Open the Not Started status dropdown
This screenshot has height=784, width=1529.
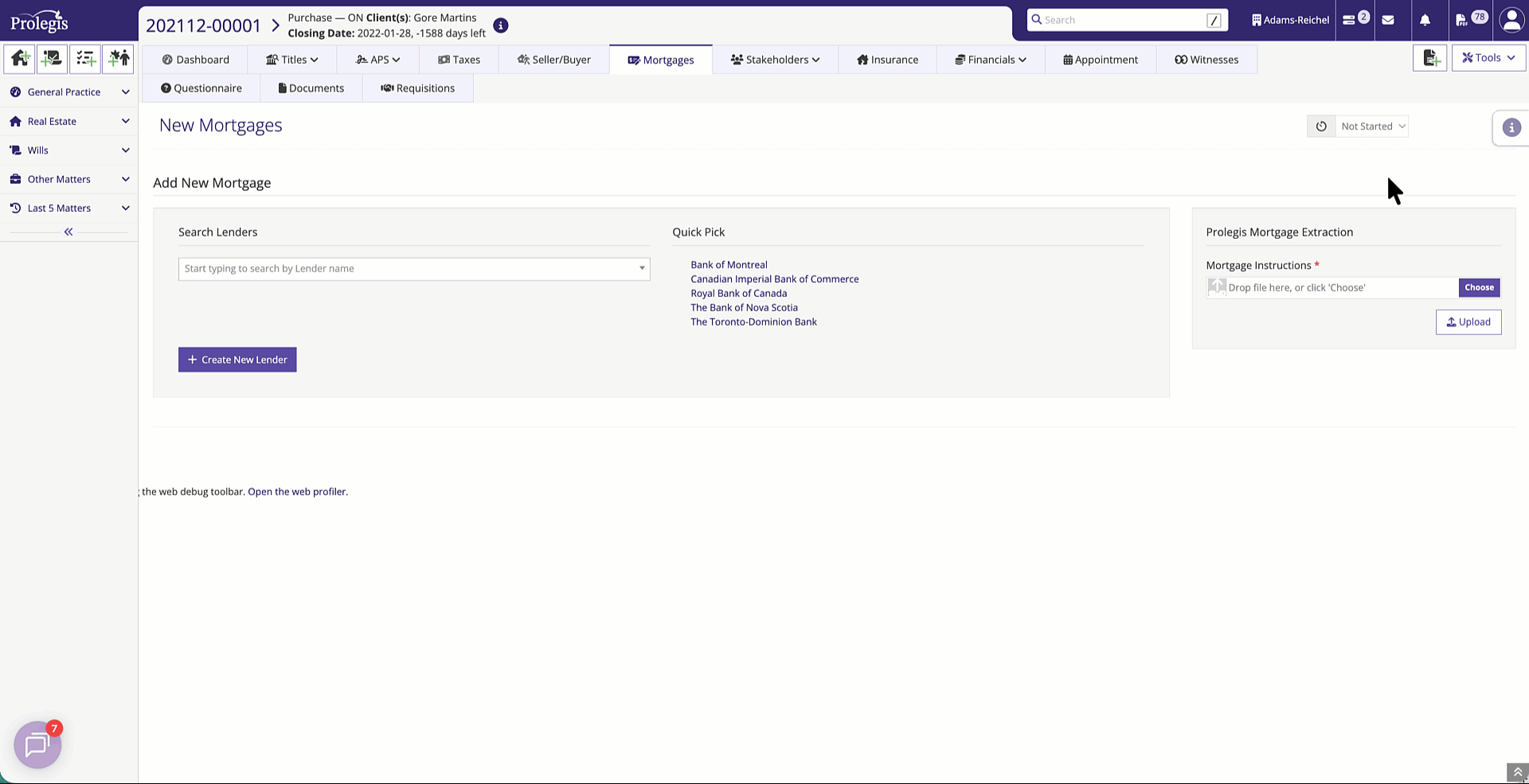1372,126
